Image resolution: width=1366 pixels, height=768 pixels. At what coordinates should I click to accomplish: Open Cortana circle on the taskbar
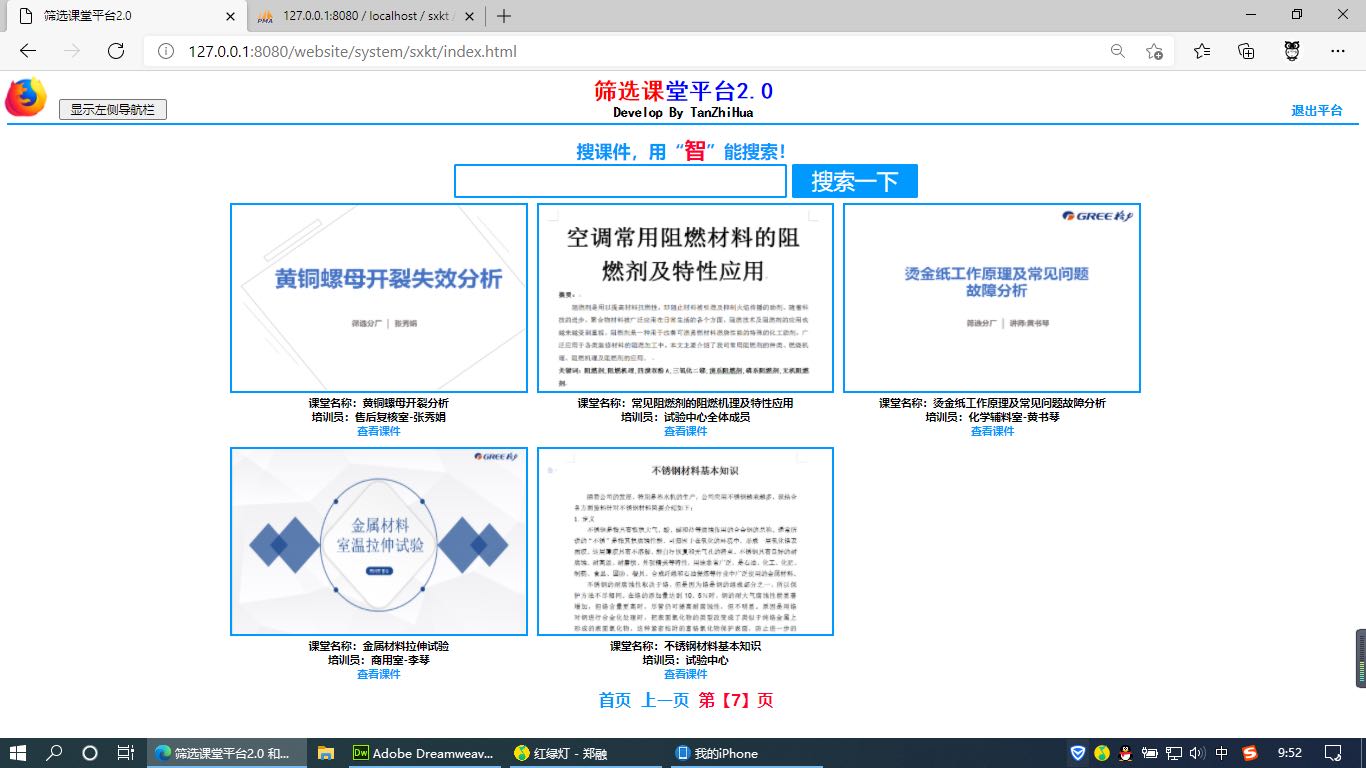coord(90,753)
